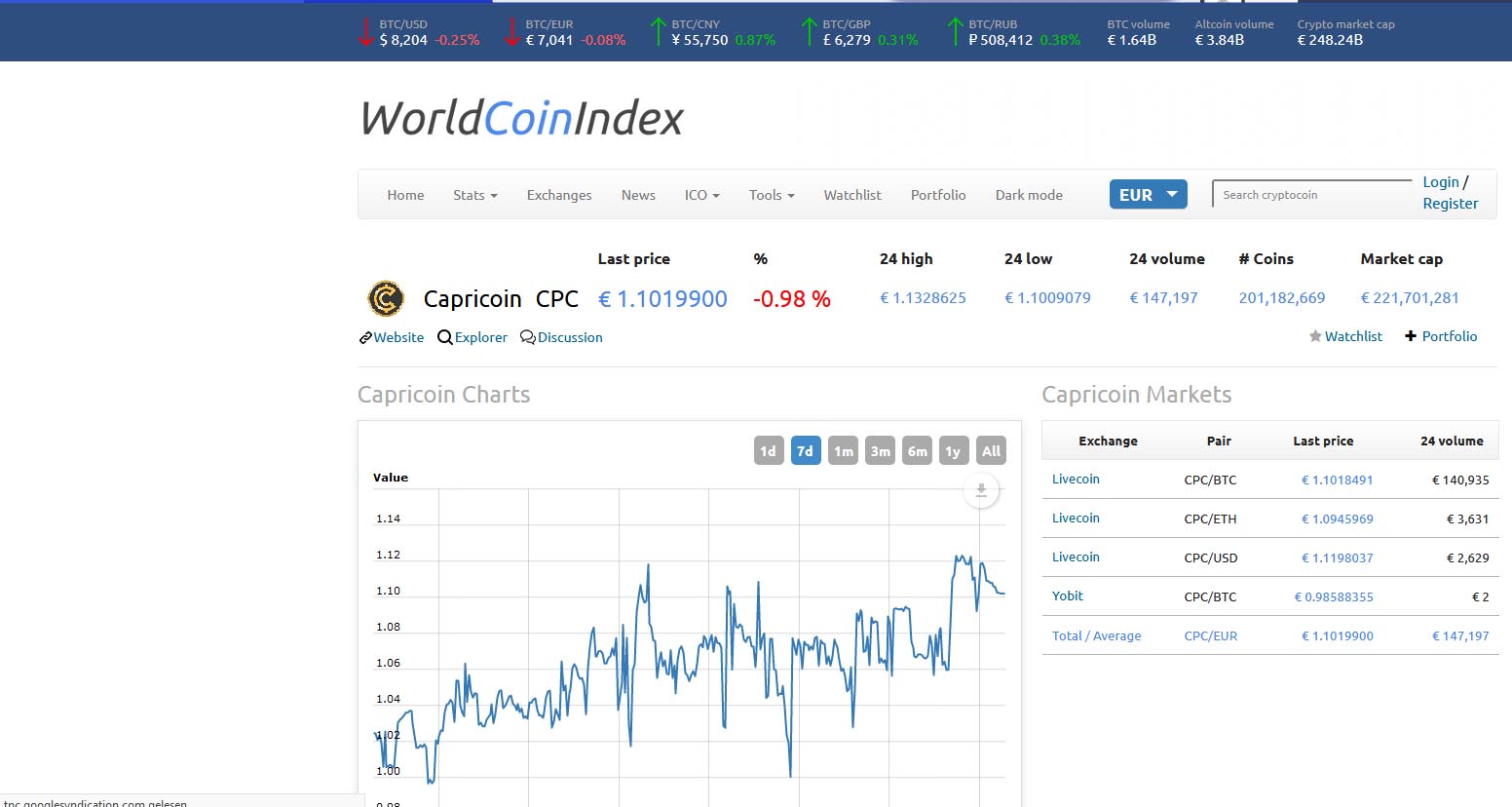Open the Yobit exchange link

click(x=1068, y=596)
